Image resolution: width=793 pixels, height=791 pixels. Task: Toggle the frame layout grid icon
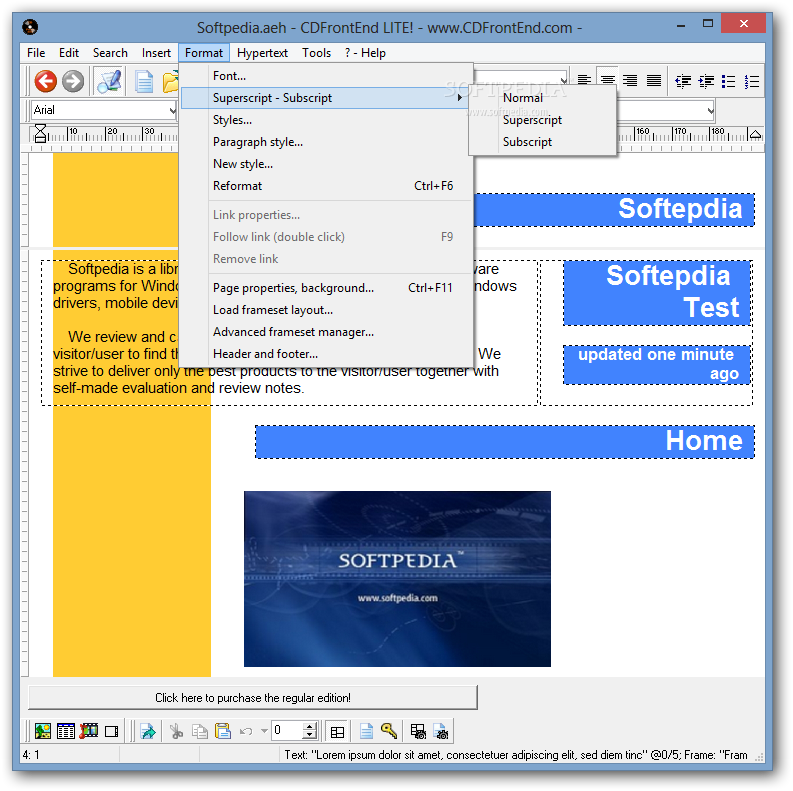(x=337, y=732)
